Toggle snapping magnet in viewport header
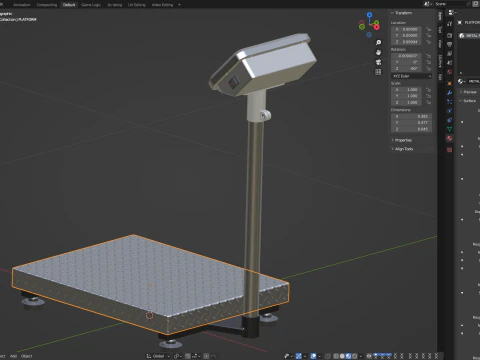 pyautogui.click(x=188, y=356)
